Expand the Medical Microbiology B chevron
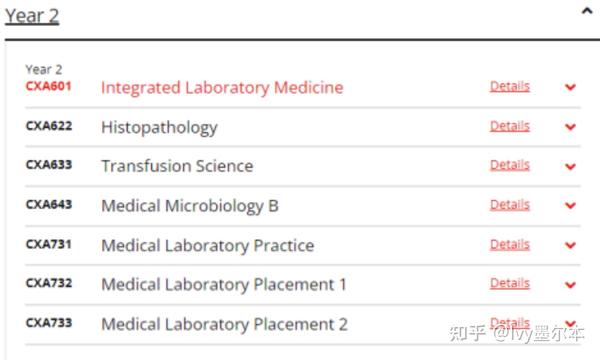 tap(570, 205)
